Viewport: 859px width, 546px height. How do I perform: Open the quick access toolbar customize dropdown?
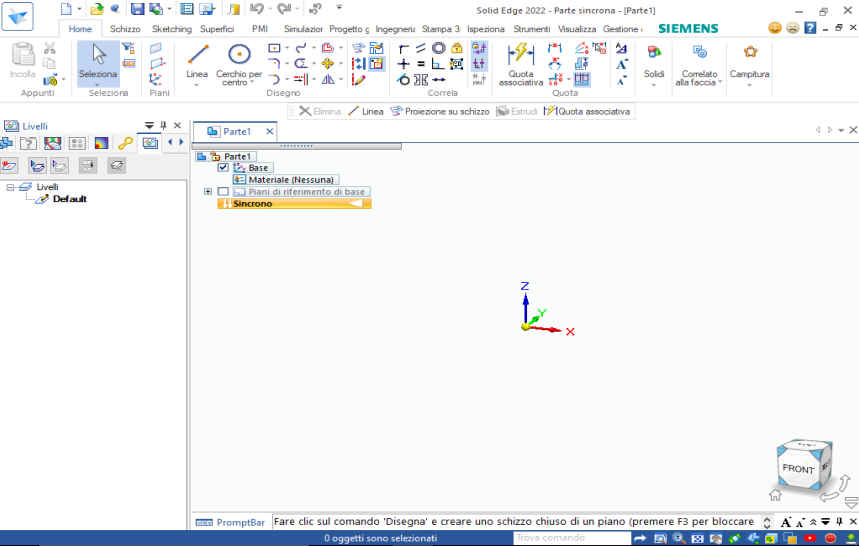tap(339, 8)
